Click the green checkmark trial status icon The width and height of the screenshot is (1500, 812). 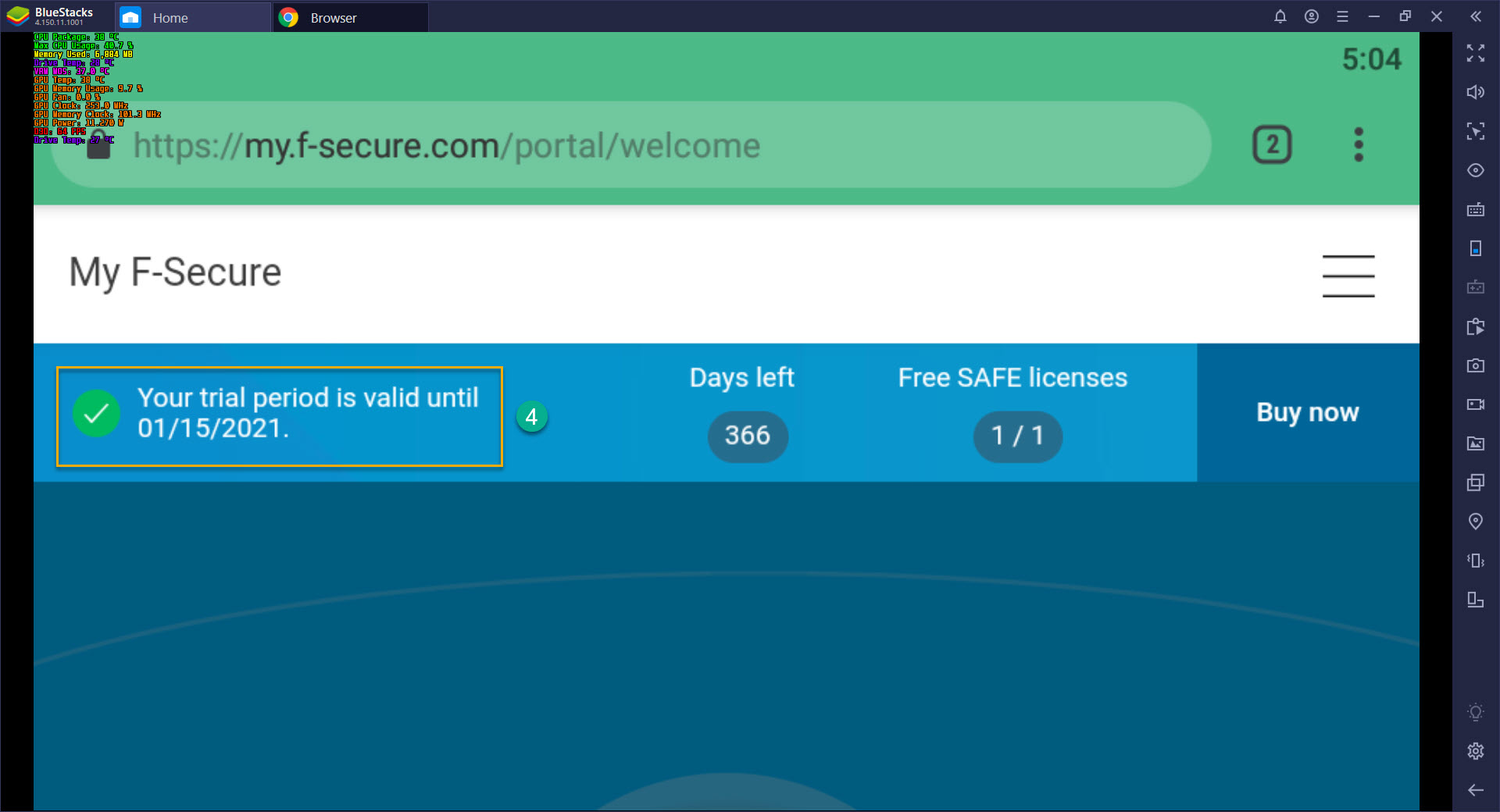96,413
